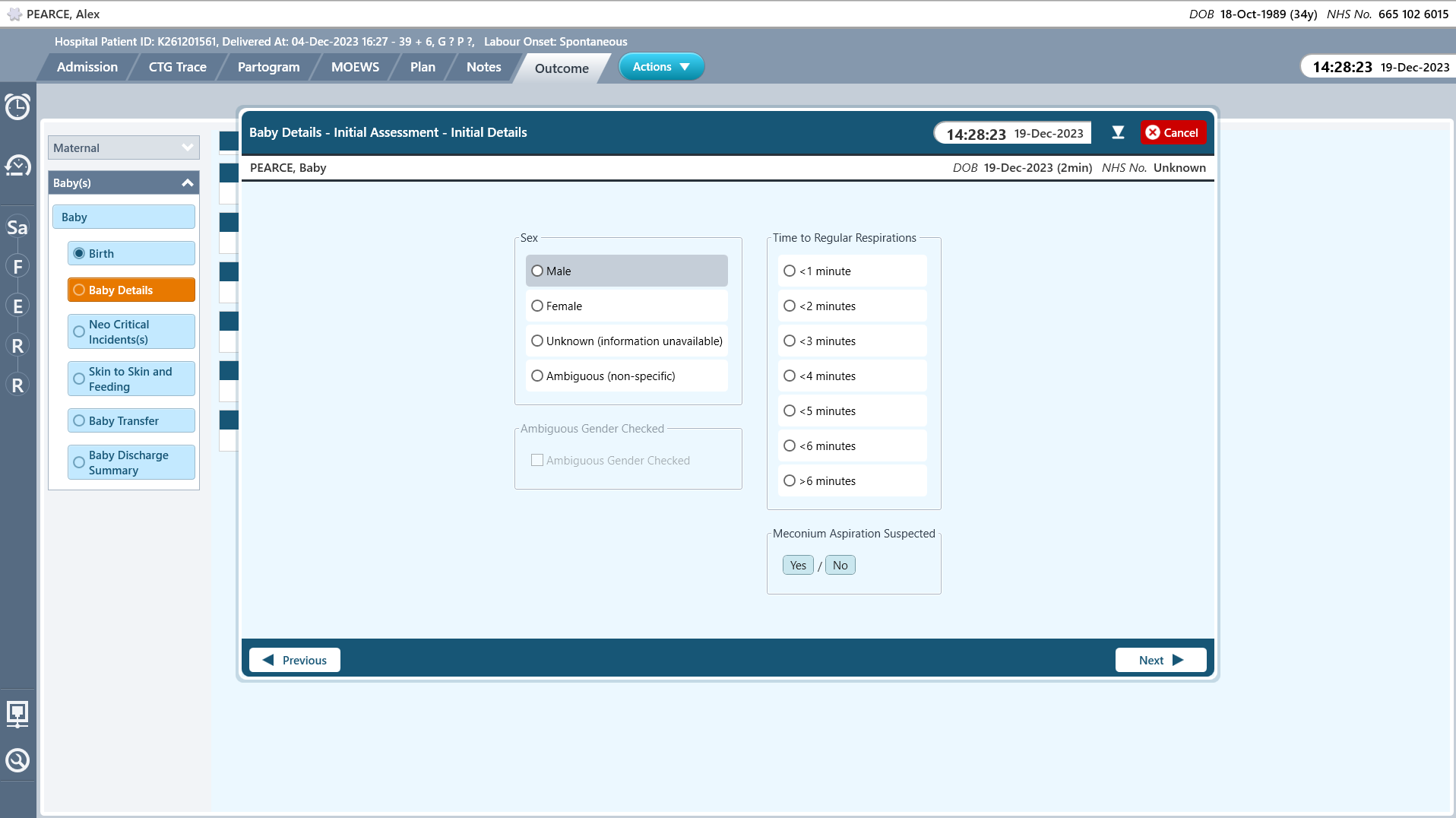This screenshot has width=1456, height=818.
Task: Open the presentation board icon in sidebar
Action: click(17, 714)
